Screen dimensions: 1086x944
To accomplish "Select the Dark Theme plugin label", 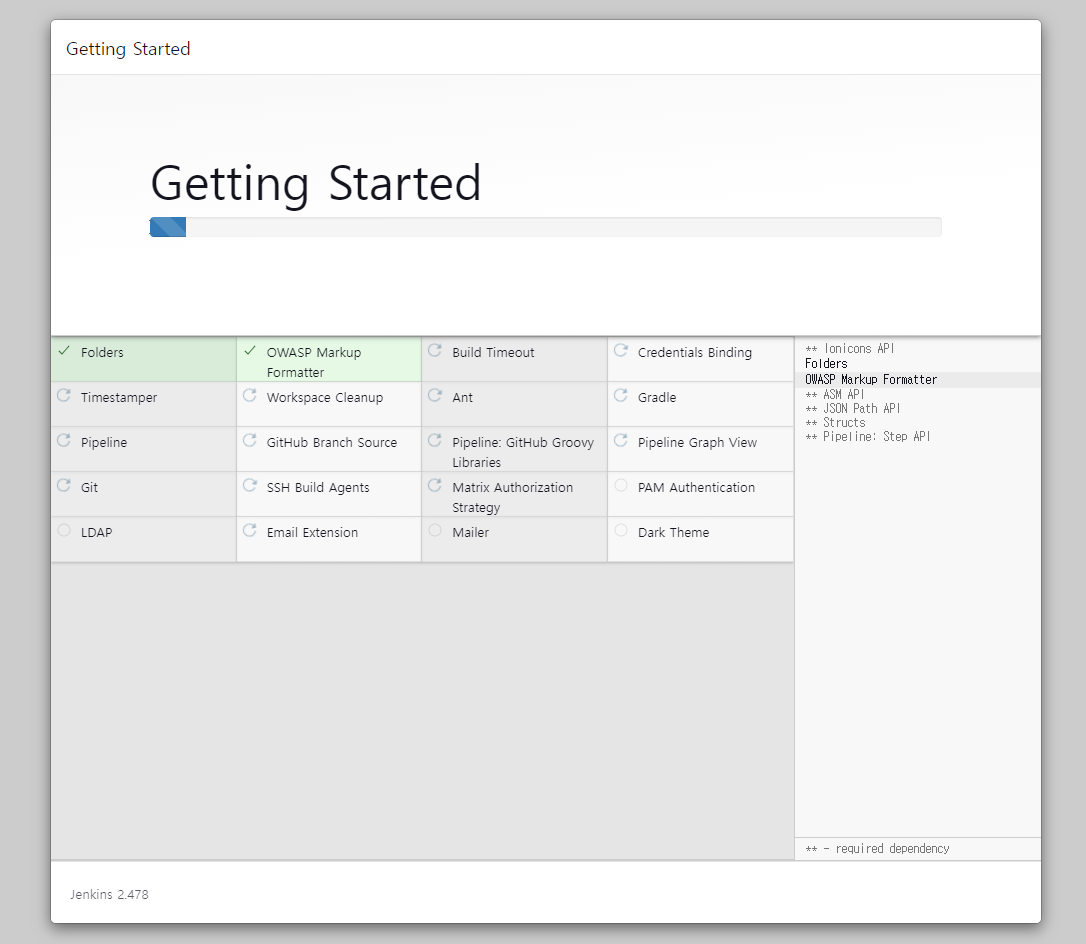I will click(x=673, y=533).
